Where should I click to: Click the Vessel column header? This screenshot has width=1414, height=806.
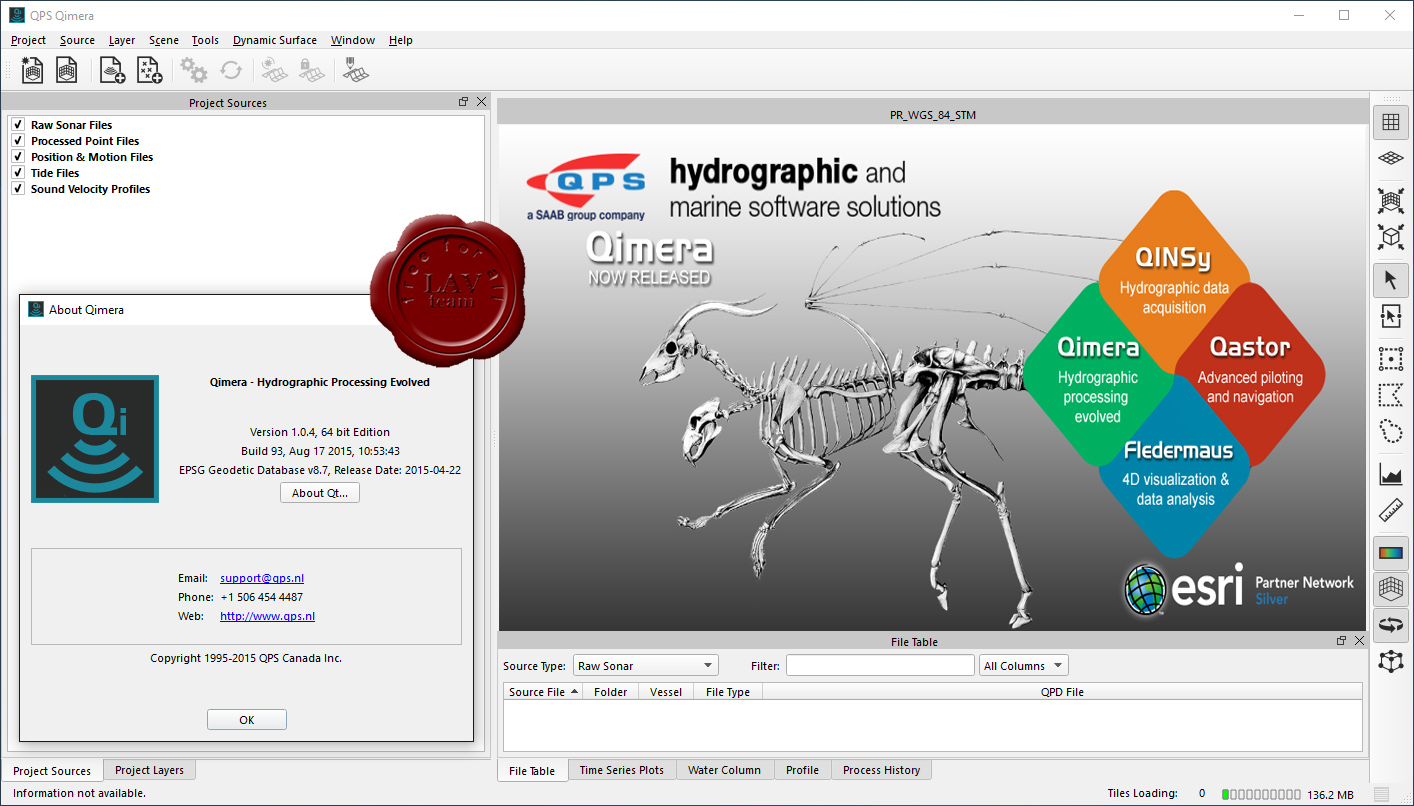pyautogui.click(x=666, y=691)
